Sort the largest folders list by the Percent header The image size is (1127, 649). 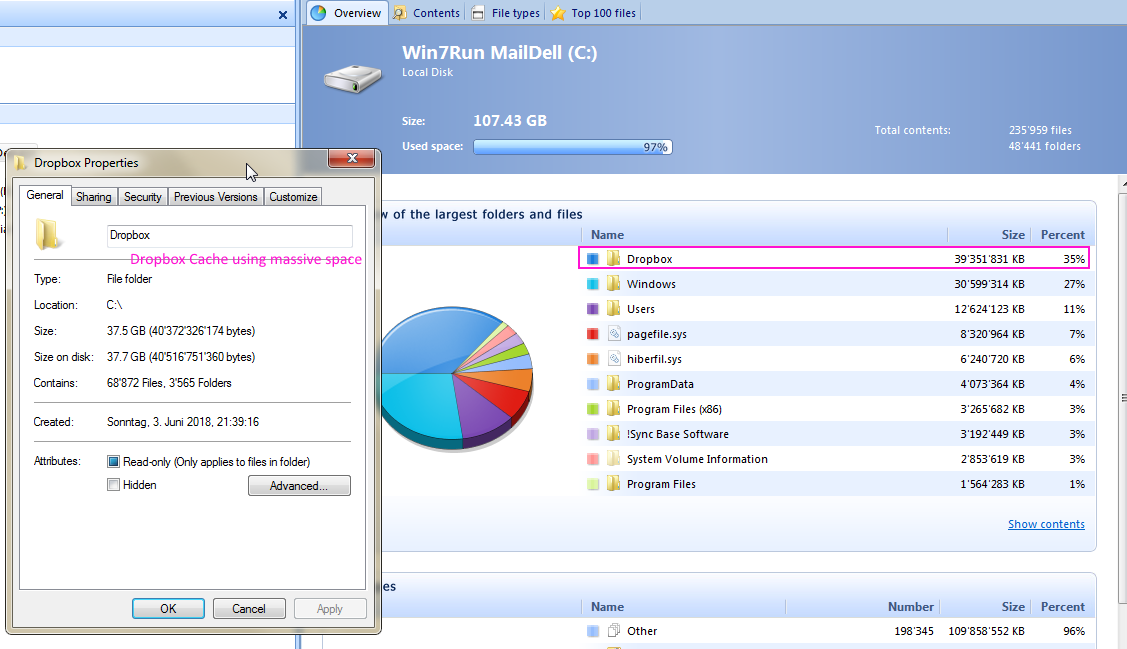[1062, 235]
